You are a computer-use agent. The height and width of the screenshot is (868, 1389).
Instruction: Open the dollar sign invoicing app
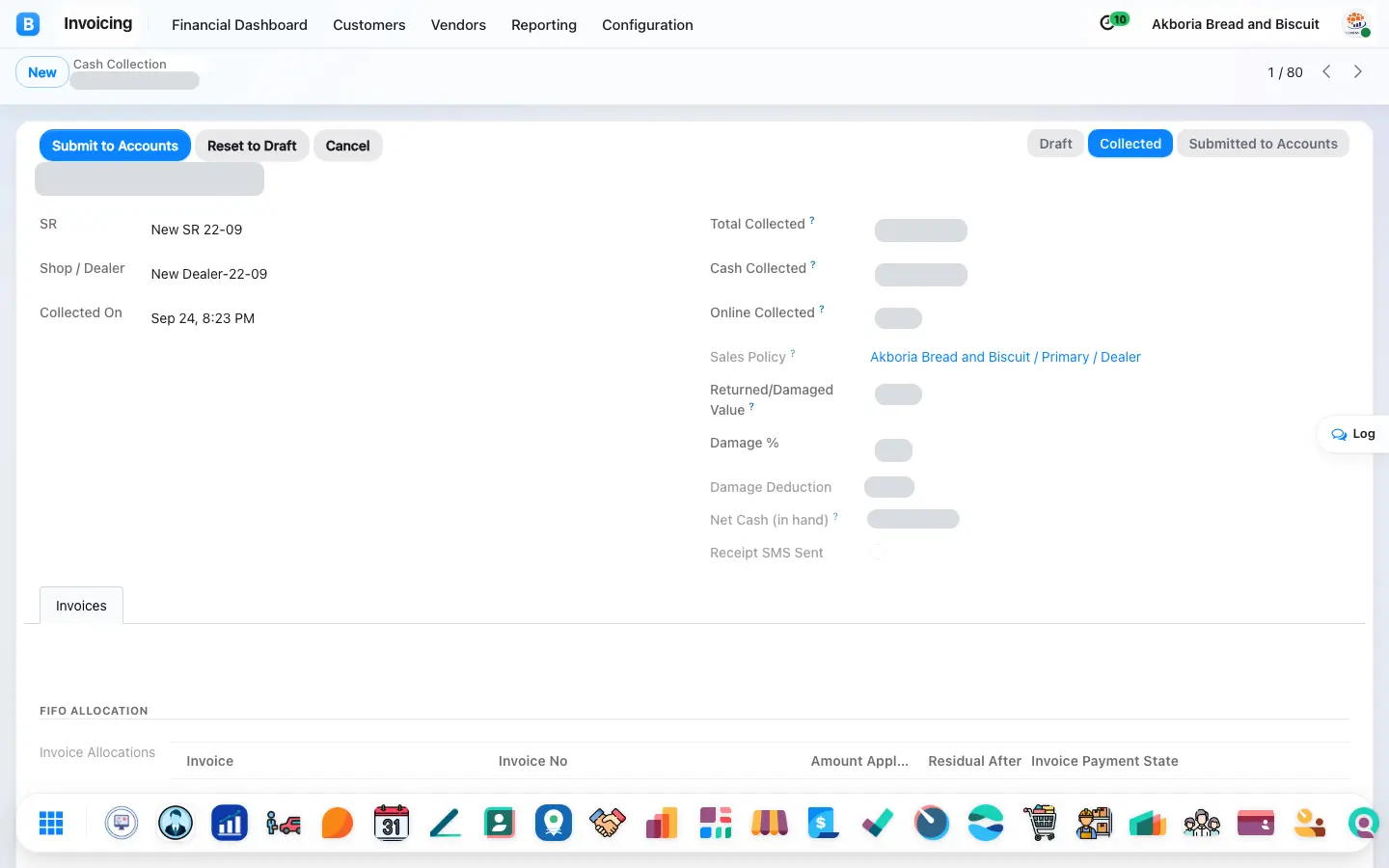824,823
